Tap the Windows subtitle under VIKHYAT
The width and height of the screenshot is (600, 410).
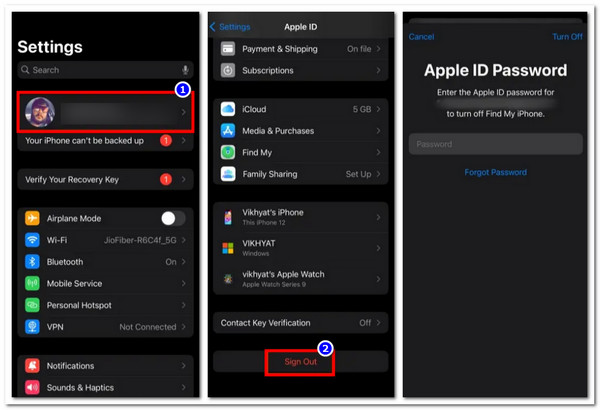coord(256,253)
